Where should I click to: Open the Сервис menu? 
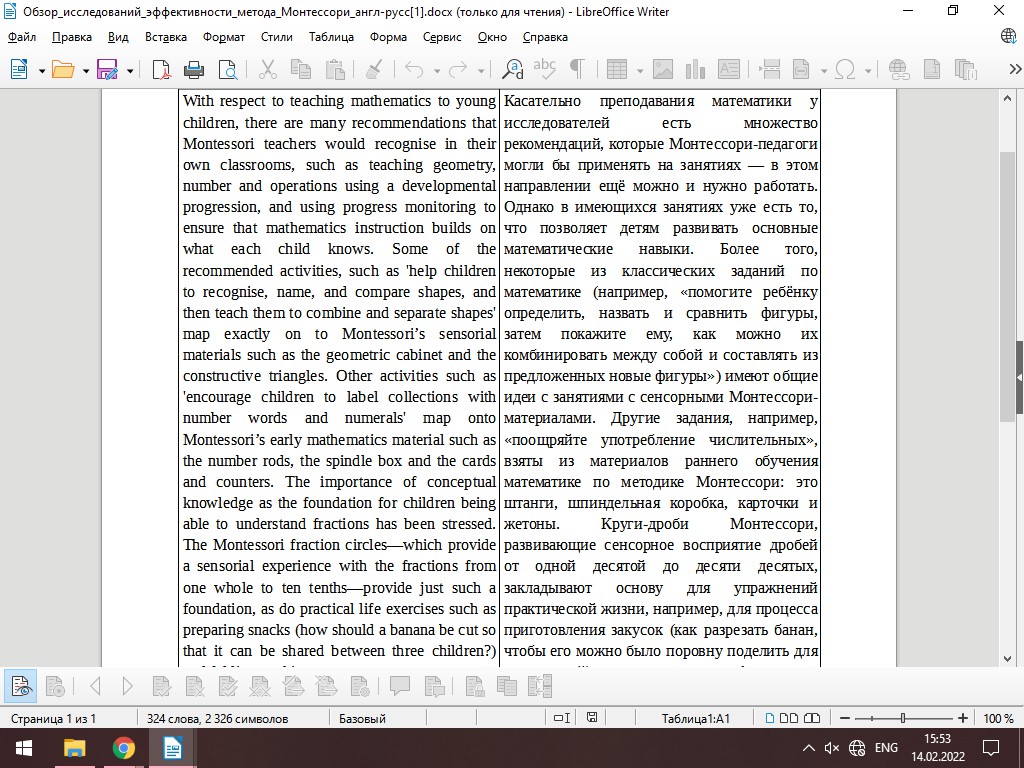coord(442,37)
